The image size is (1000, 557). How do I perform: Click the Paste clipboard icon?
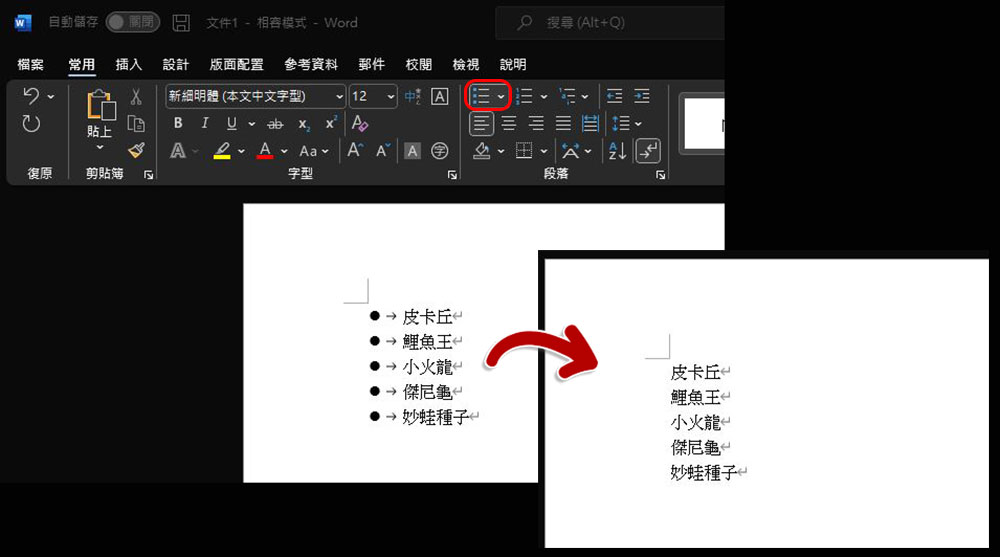101,105
